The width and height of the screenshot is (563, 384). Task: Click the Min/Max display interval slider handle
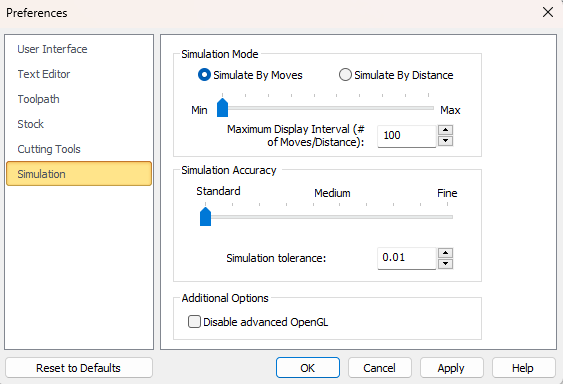(223, 108)
